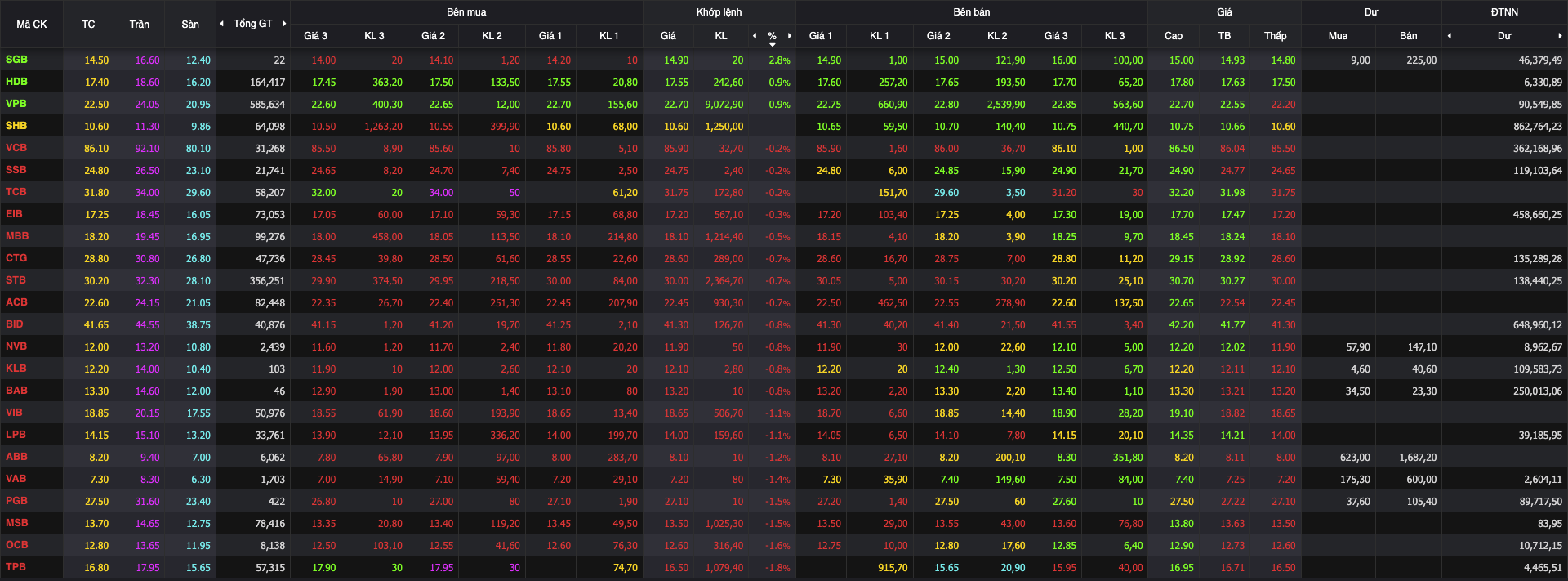Open the SGB stock symbol
1568x581 pixels.
tap(16, 60)
